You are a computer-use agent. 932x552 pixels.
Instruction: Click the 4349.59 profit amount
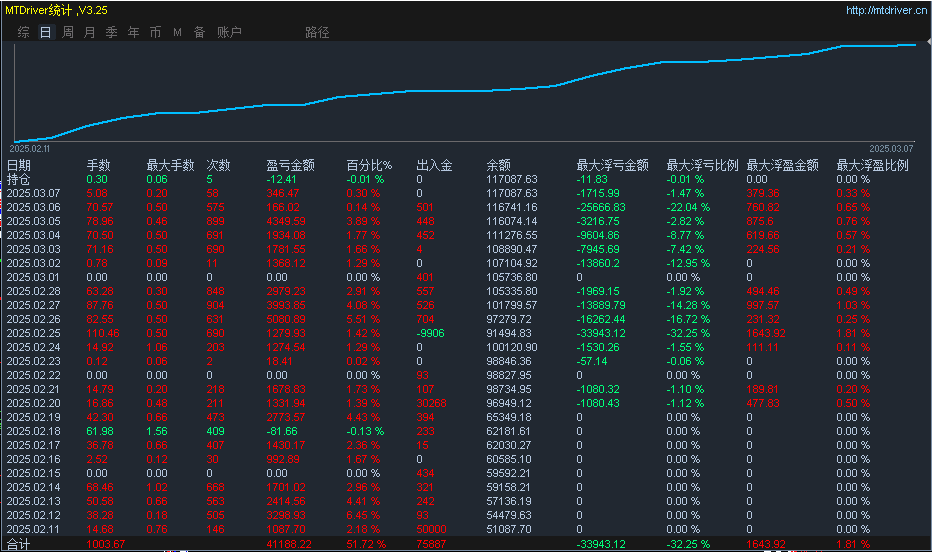coord(286,221)
